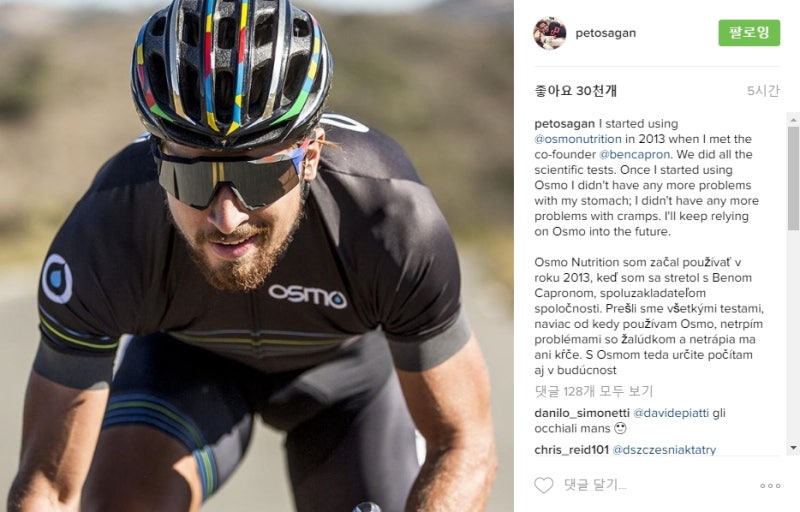
Task: Click the 5시간 post timestamp
Action: coord(763,91)
